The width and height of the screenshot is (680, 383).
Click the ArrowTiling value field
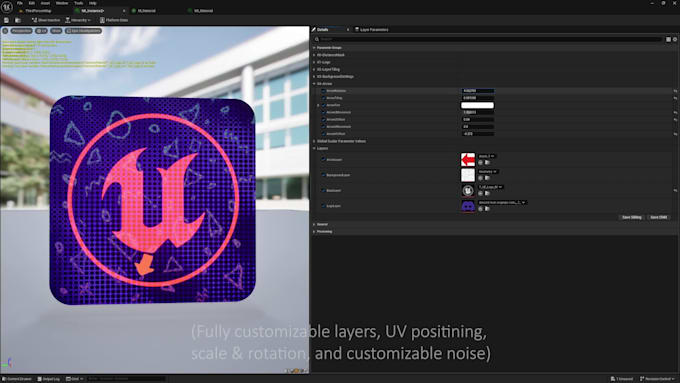pos(477,98)
